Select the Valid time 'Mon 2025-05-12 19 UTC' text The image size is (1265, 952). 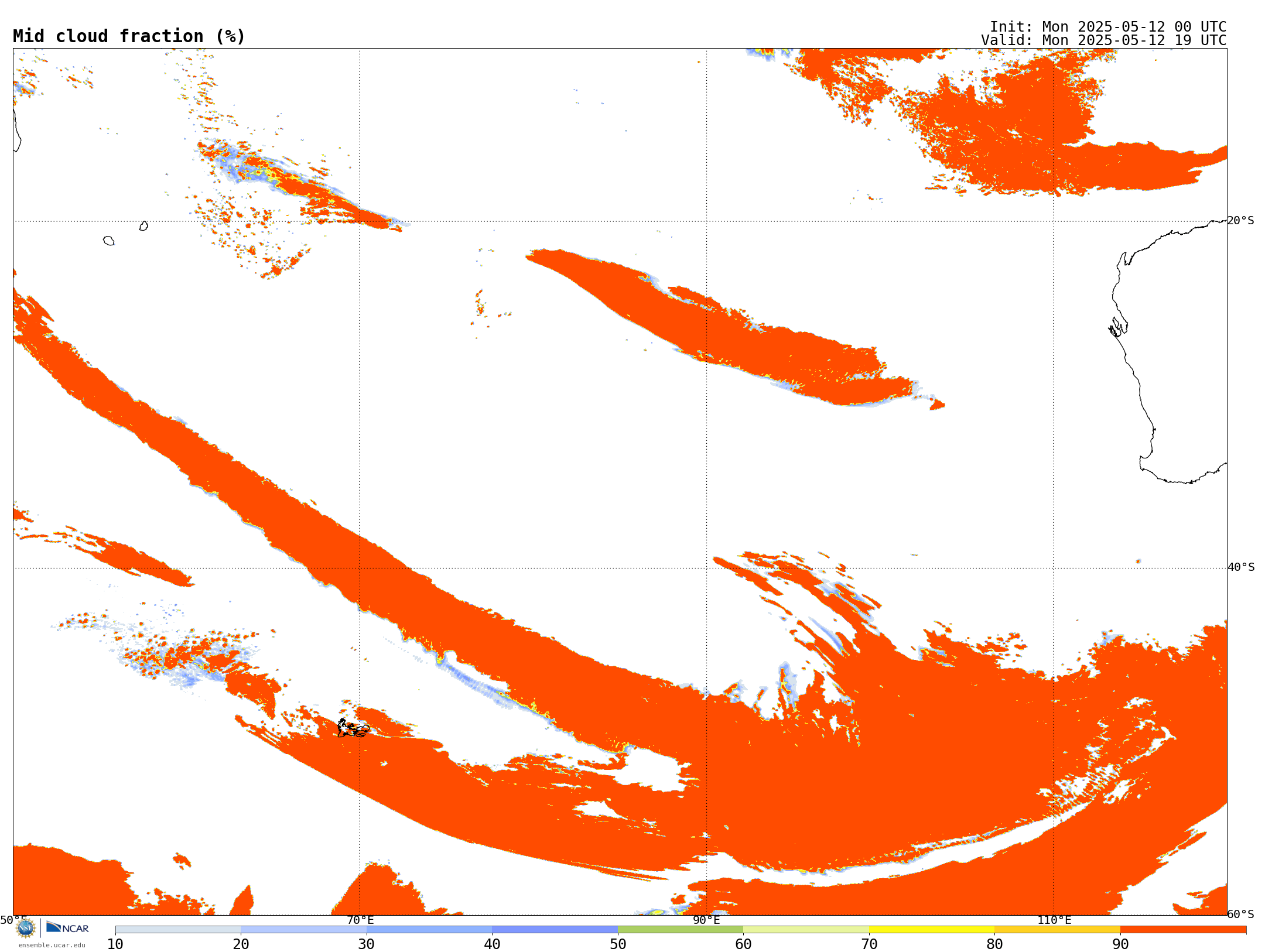click(1134, 40)
